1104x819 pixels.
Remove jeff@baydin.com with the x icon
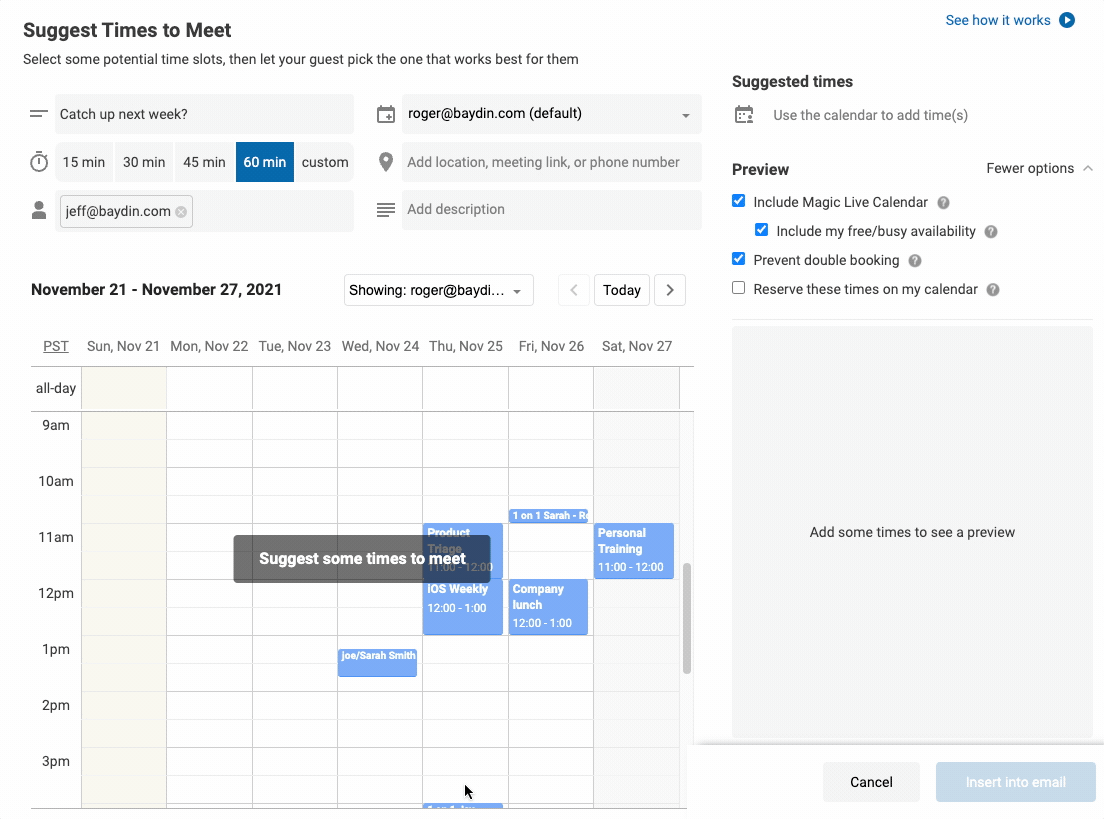point(181,211)
